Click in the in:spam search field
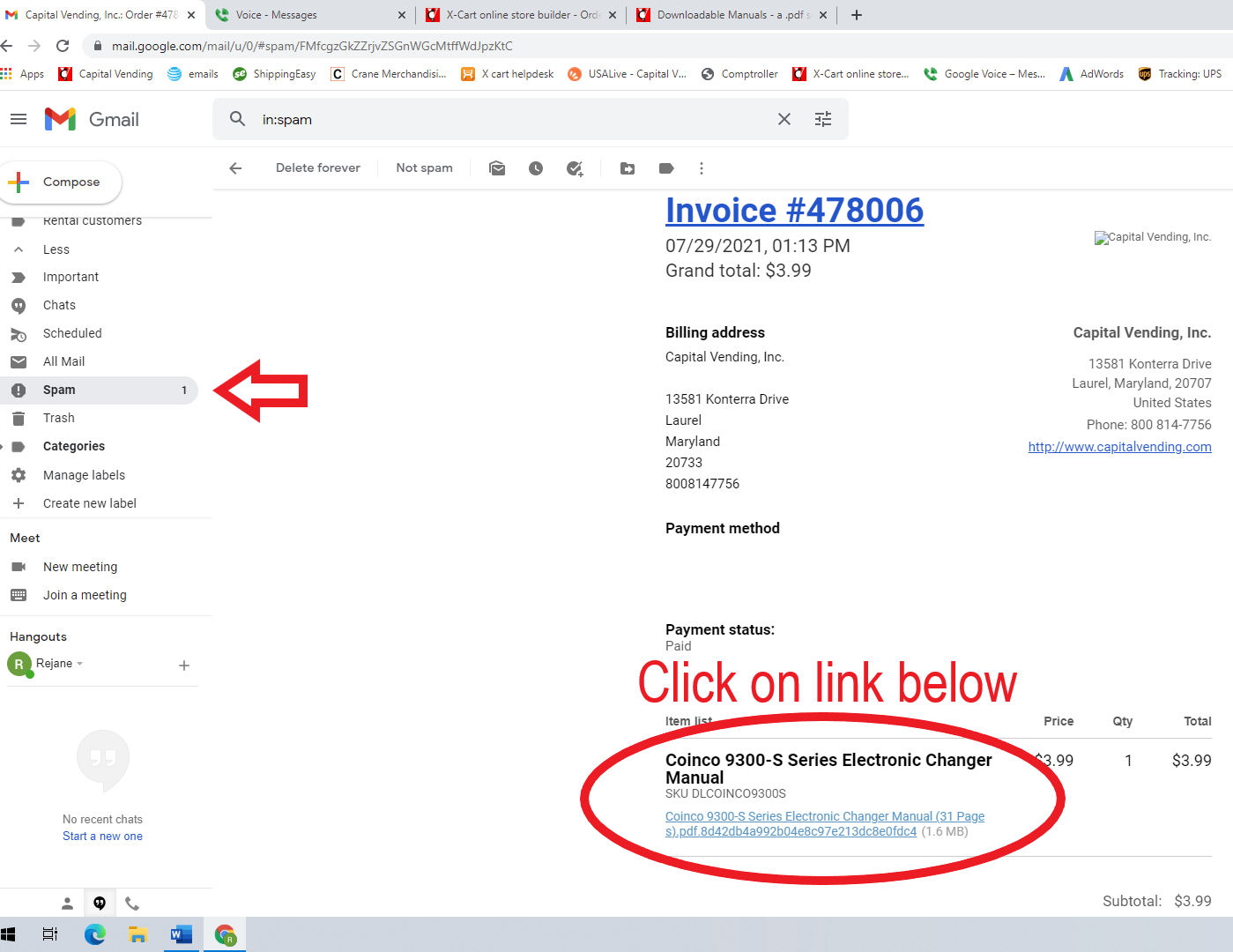The image size is (1233, 952). click(x=511, y=119)
